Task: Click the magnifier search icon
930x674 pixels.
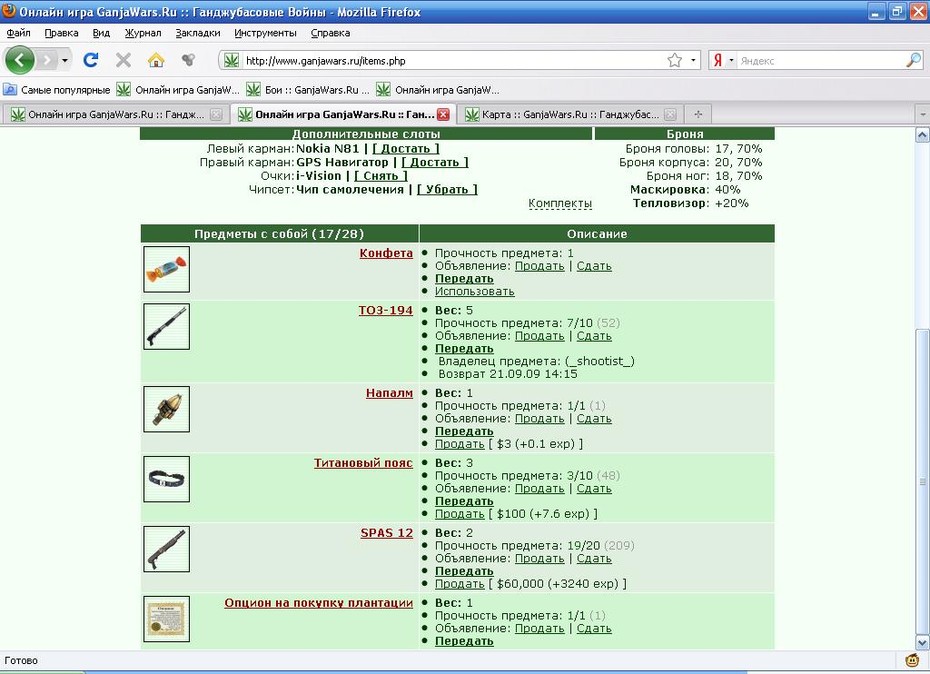Action: [x=914, y=60]
